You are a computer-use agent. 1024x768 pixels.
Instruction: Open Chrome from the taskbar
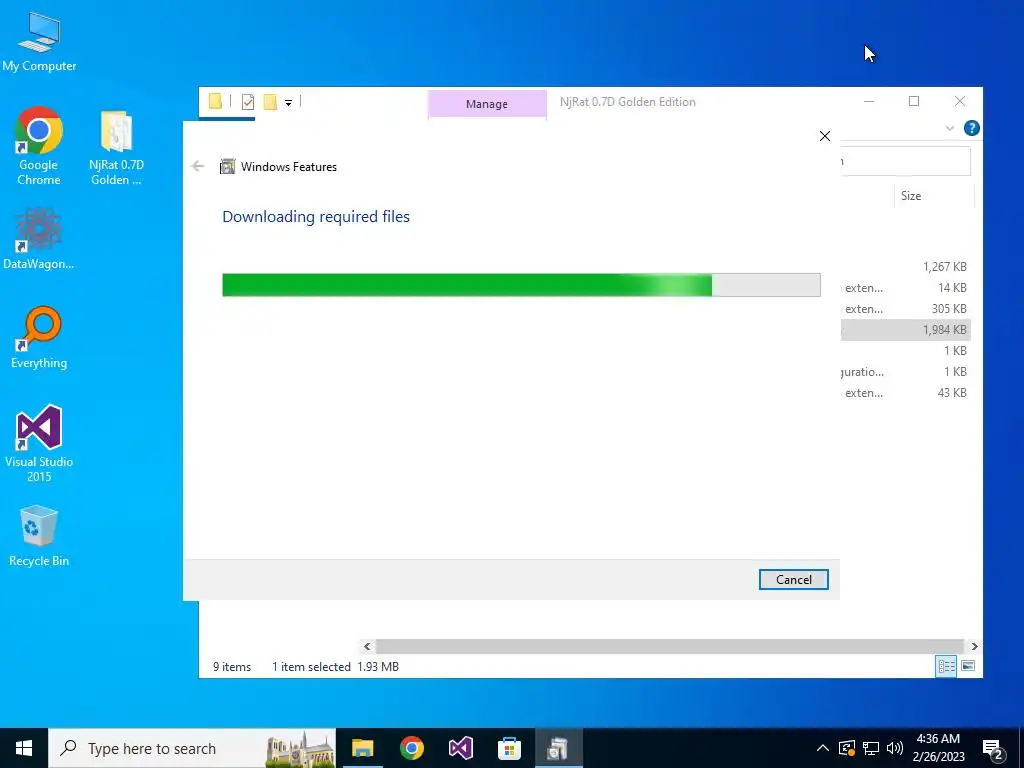(x=411, y=748)
